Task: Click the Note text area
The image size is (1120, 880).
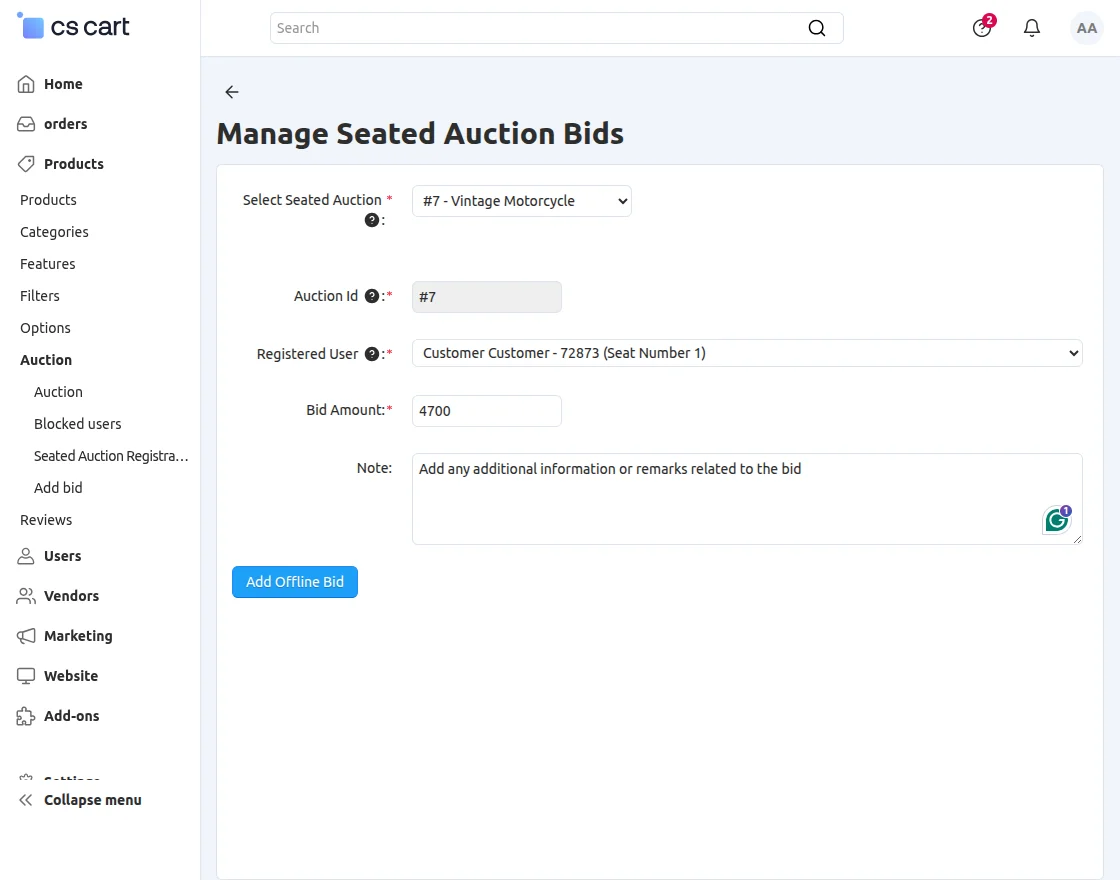Action: pyautogui.click(x=747, y=499)
